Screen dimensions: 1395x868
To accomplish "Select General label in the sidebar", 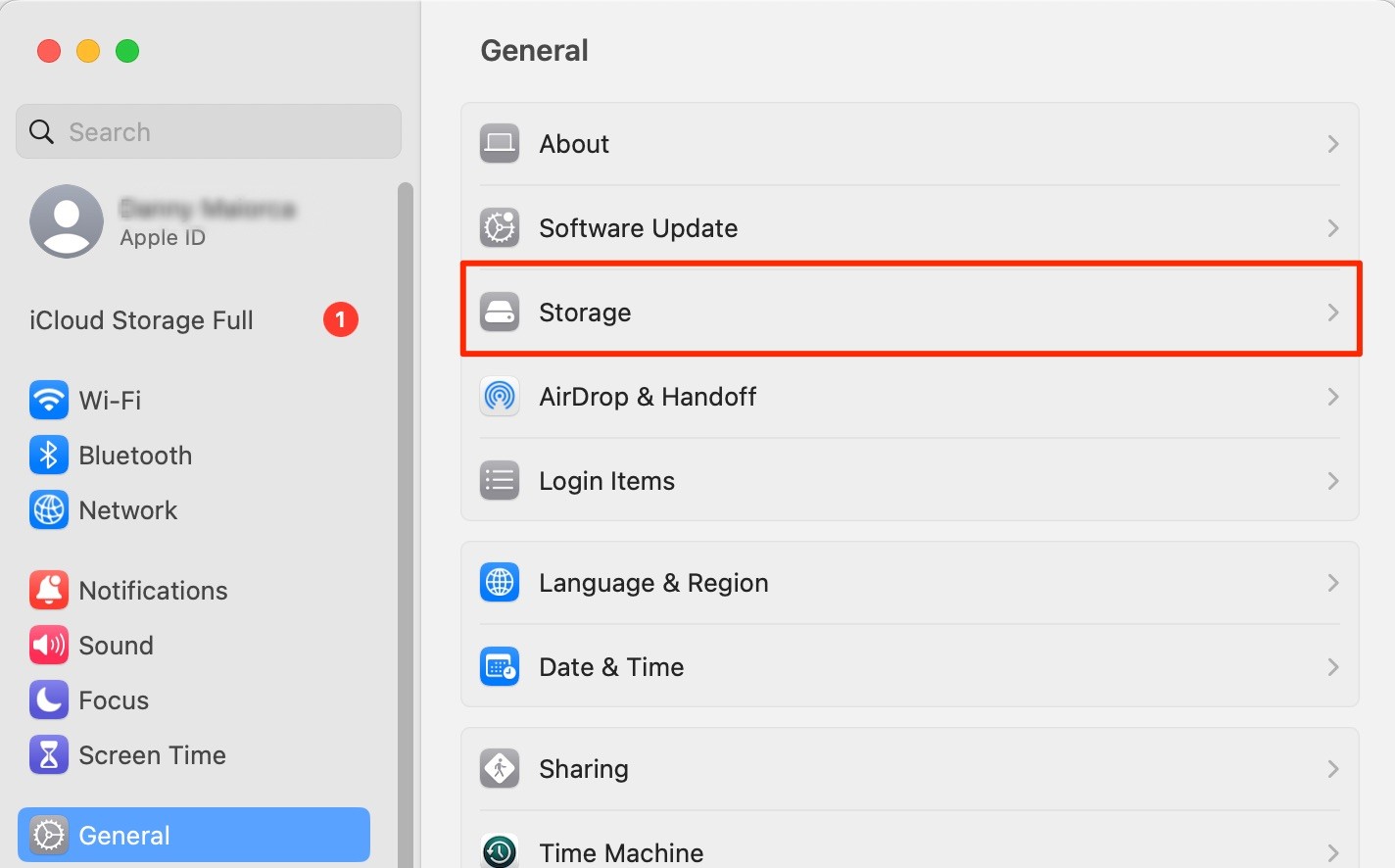I will pyautogui.click(x=124, y=835).
